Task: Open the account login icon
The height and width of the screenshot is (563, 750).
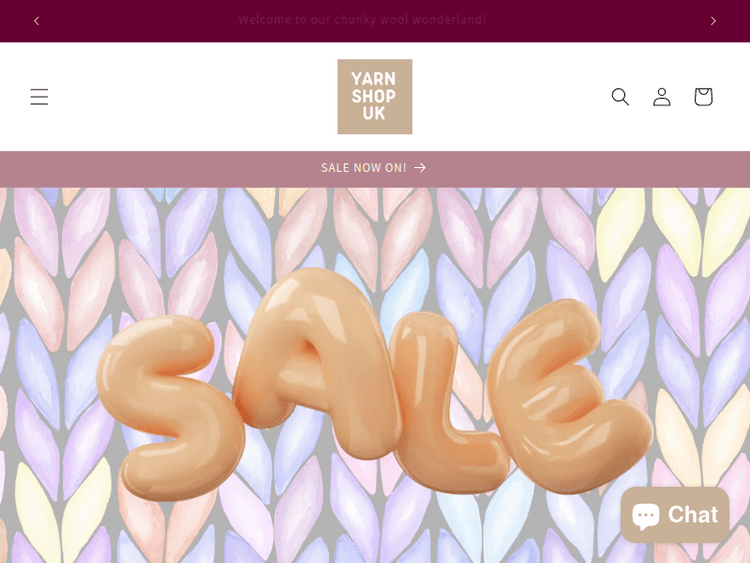Action: point(662,97)
